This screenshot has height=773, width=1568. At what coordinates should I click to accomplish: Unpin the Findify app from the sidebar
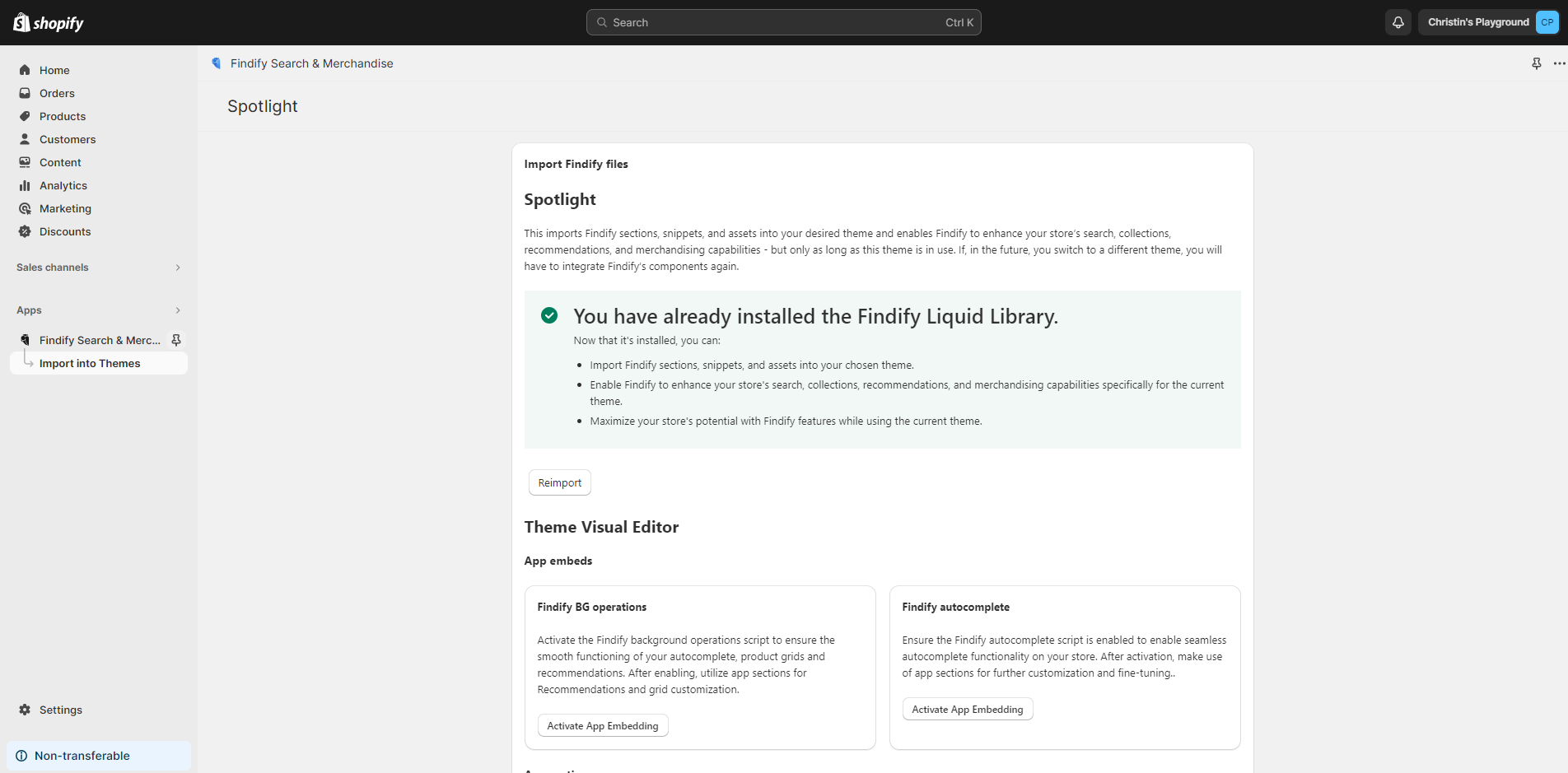[176, 339]
